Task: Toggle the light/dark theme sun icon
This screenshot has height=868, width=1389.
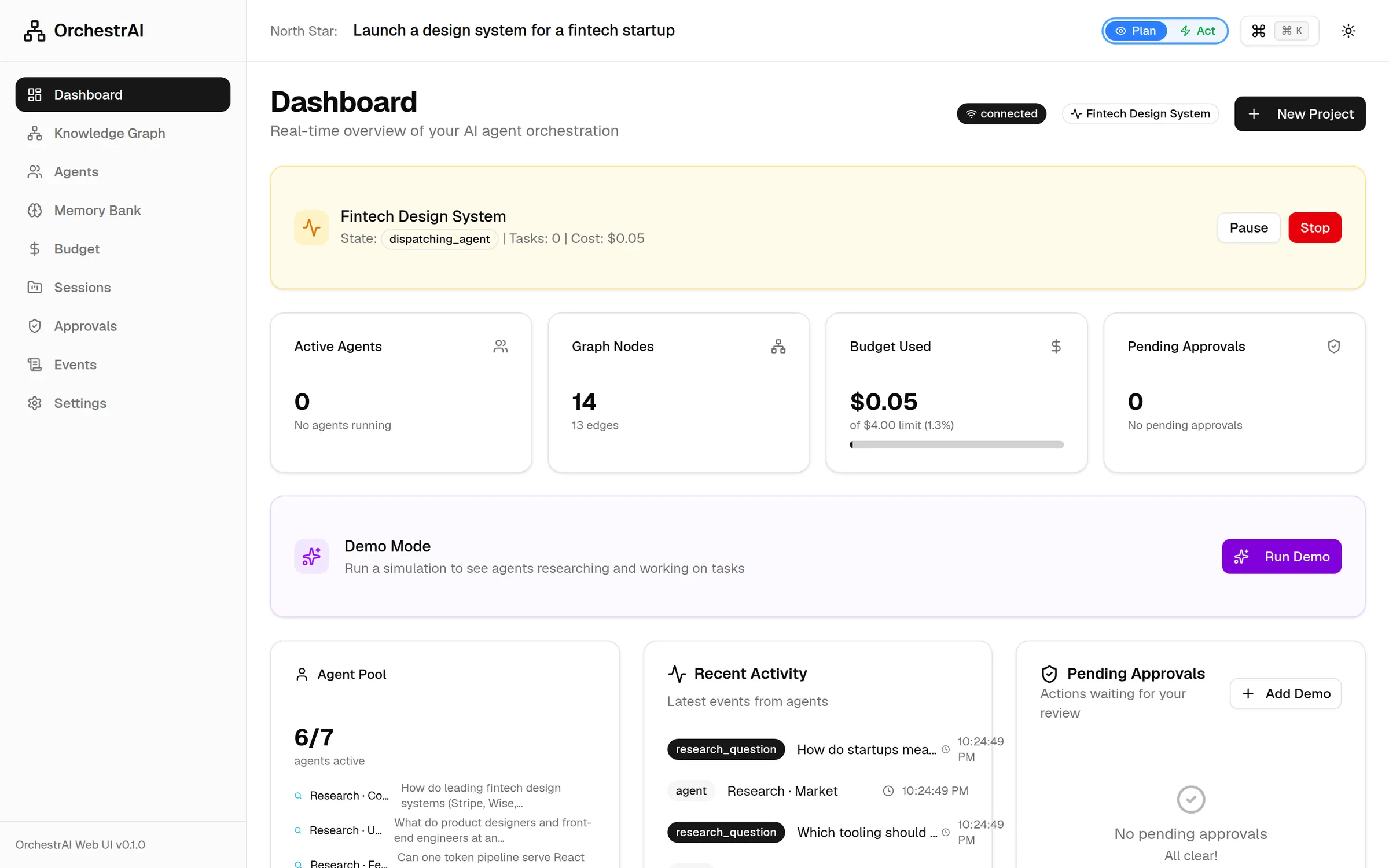Action: click(1348, 31)
